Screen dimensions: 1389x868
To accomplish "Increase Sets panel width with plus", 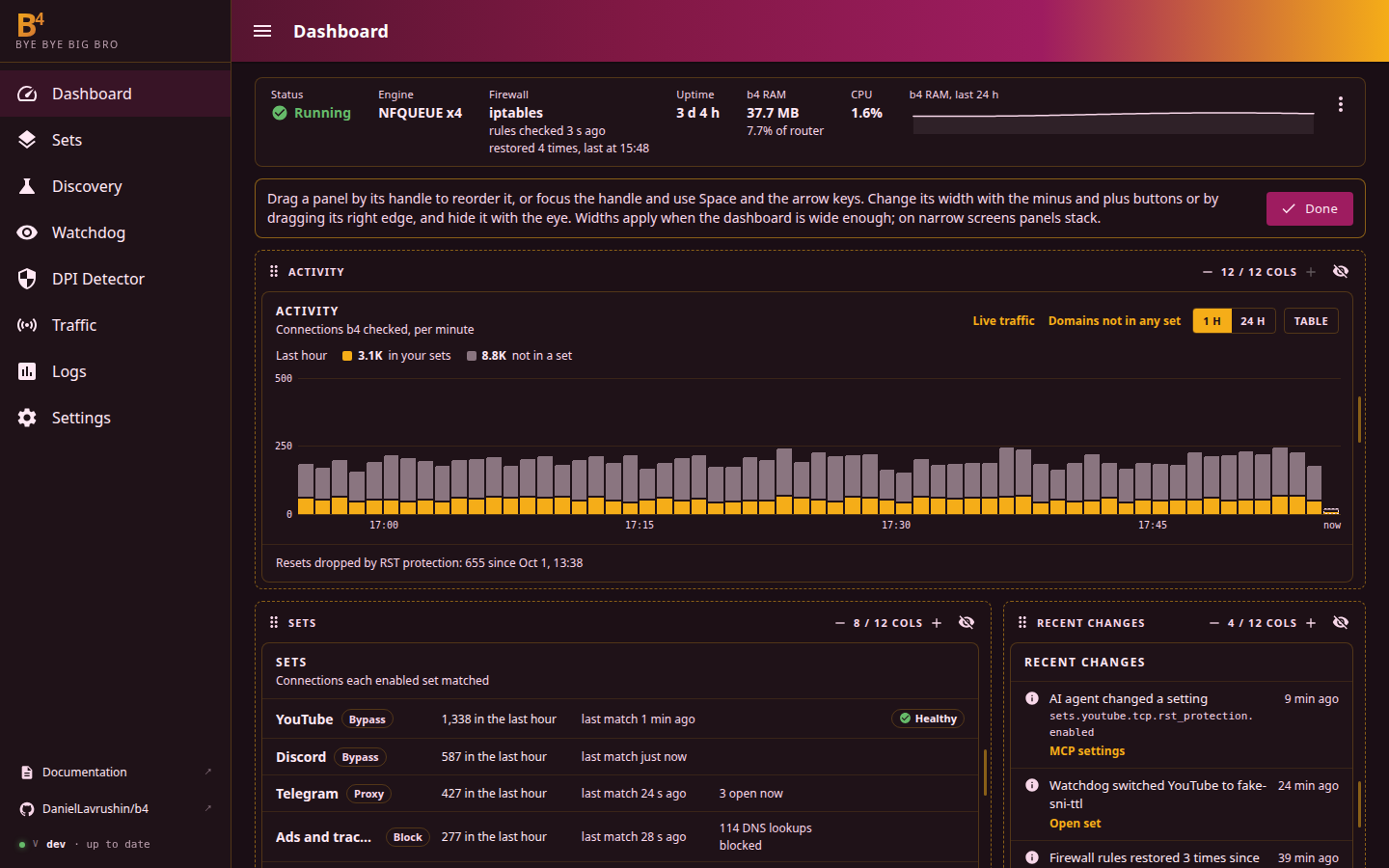I will tap(937, 623).
